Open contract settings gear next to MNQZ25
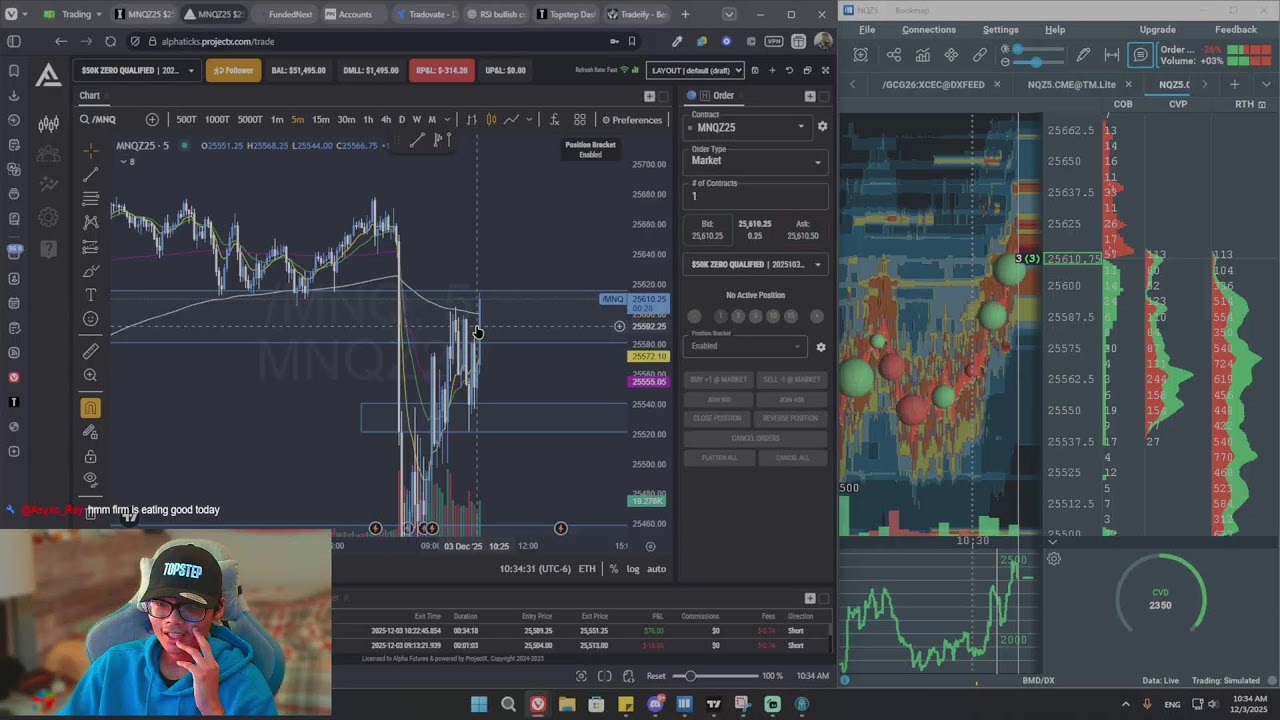The height and width of the screenshot is (720, 1280). (822, 127)
